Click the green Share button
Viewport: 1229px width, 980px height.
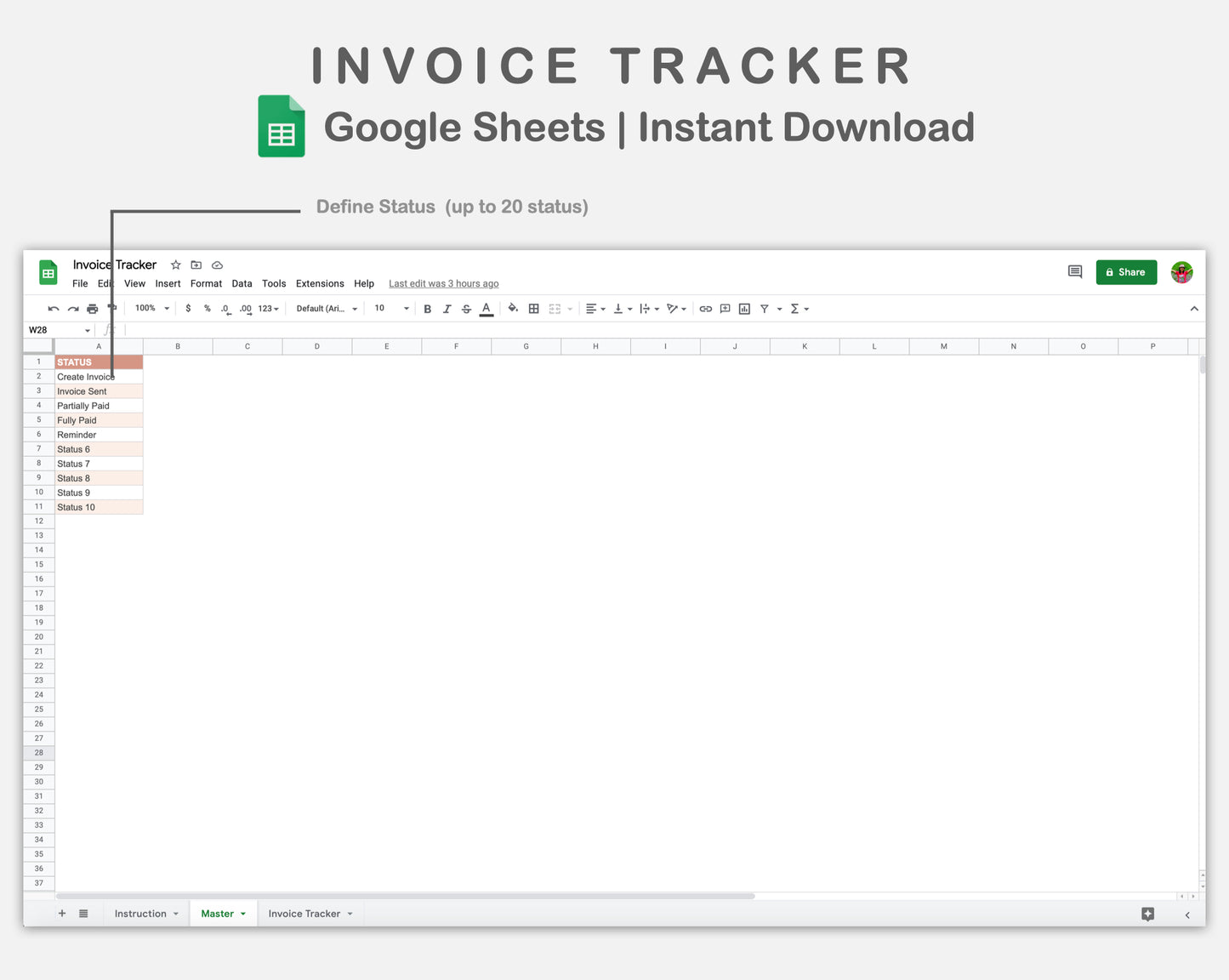pos(1126,272)
